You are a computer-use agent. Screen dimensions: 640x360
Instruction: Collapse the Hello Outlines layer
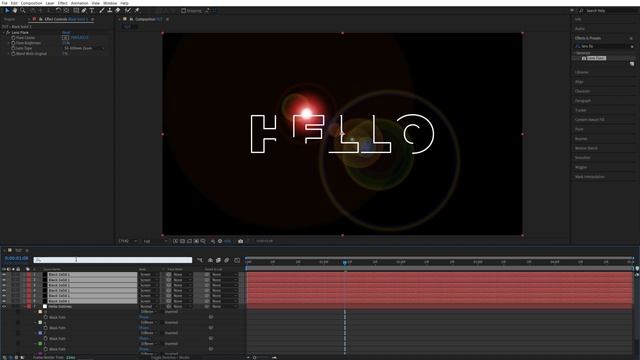click(25, 307)
